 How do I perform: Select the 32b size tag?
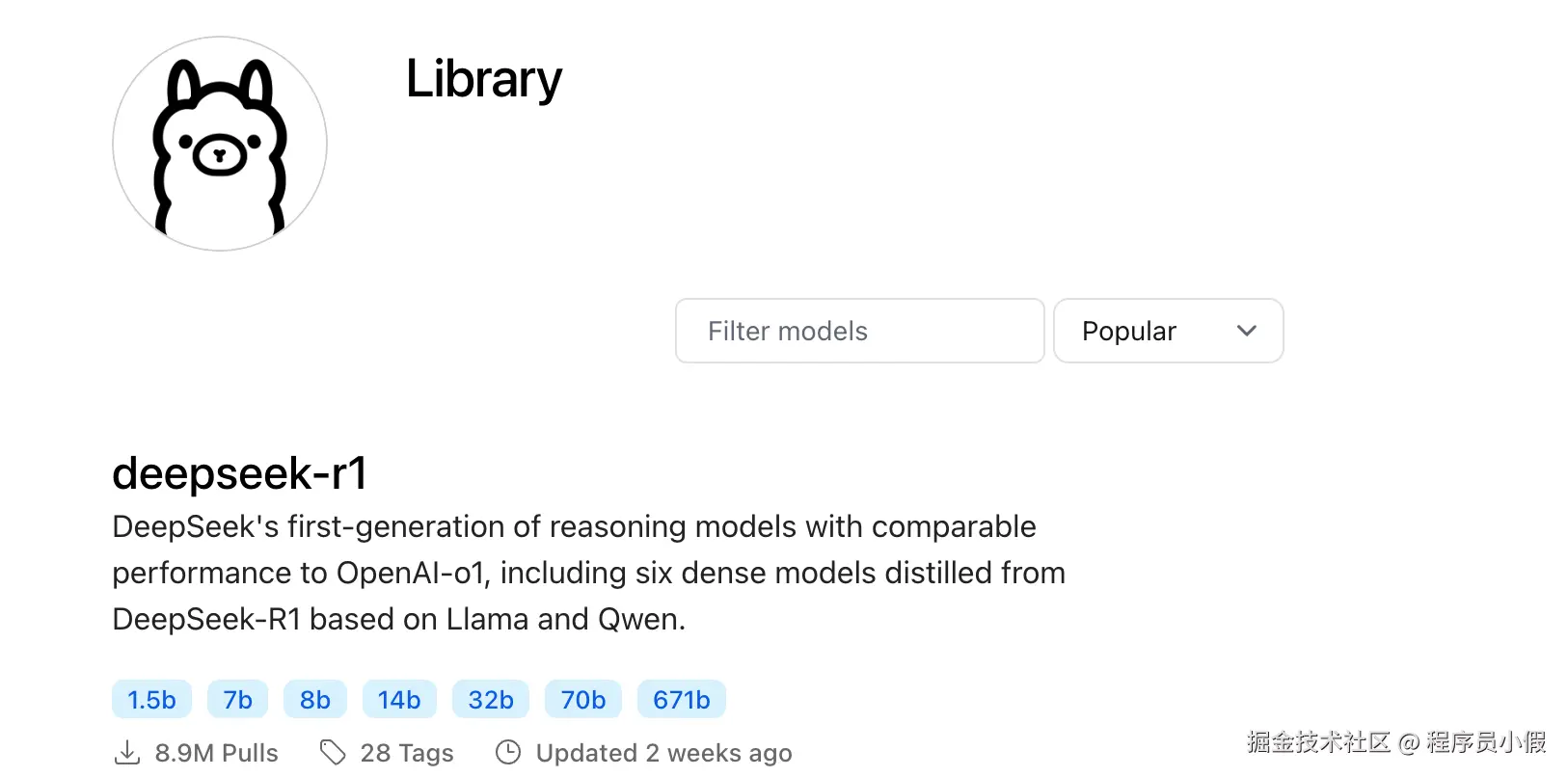[490, 700]
